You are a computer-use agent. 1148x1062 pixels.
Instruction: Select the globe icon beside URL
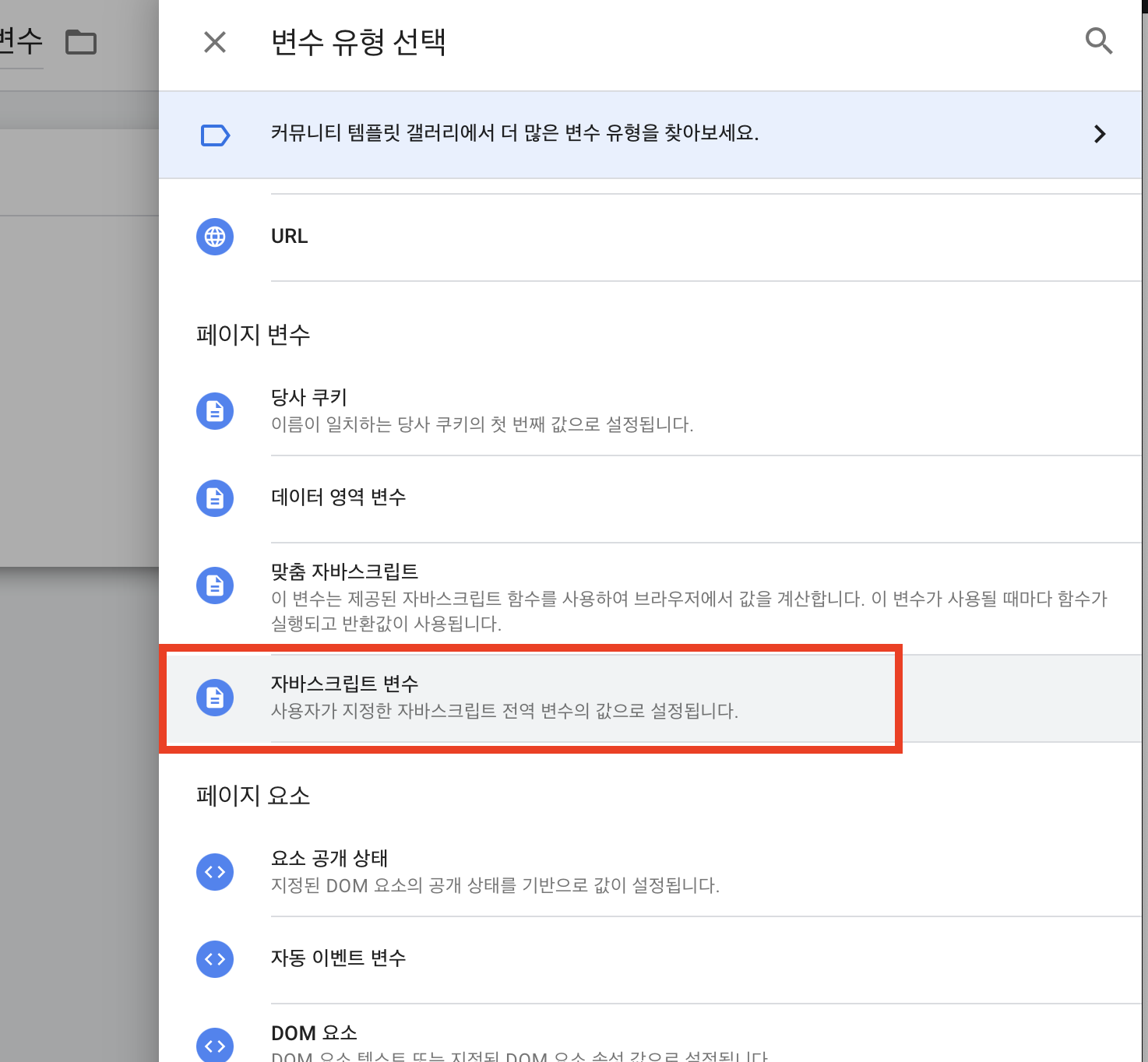(214, 237)
